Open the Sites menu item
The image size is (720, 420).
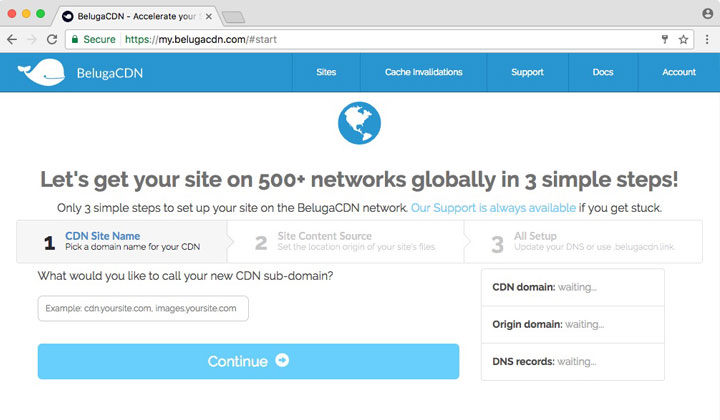(326, 72)
